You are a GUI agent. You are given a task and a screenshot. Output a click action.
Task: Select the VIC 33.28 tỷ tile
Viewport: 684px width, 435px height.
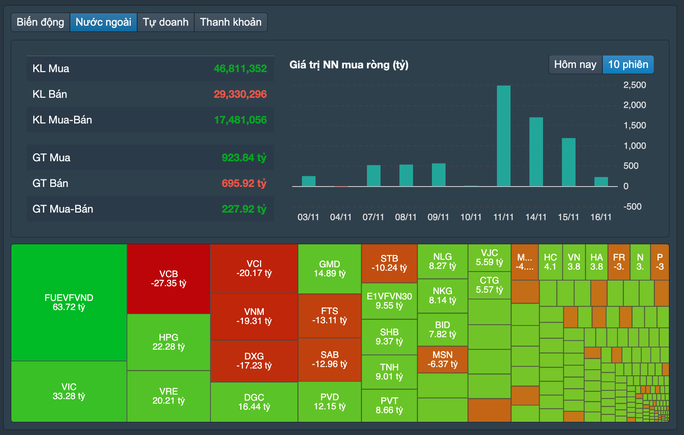[68, 391]
